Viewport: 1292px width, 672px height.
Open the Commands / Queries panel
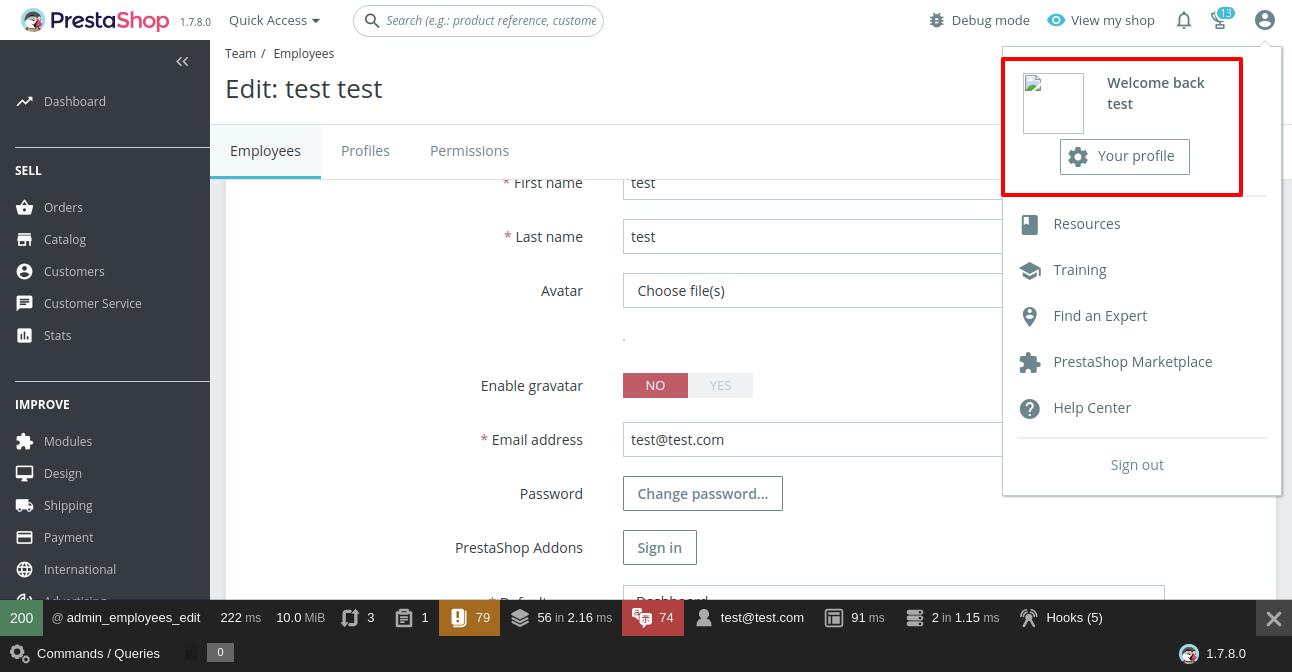tap(85, 654)
